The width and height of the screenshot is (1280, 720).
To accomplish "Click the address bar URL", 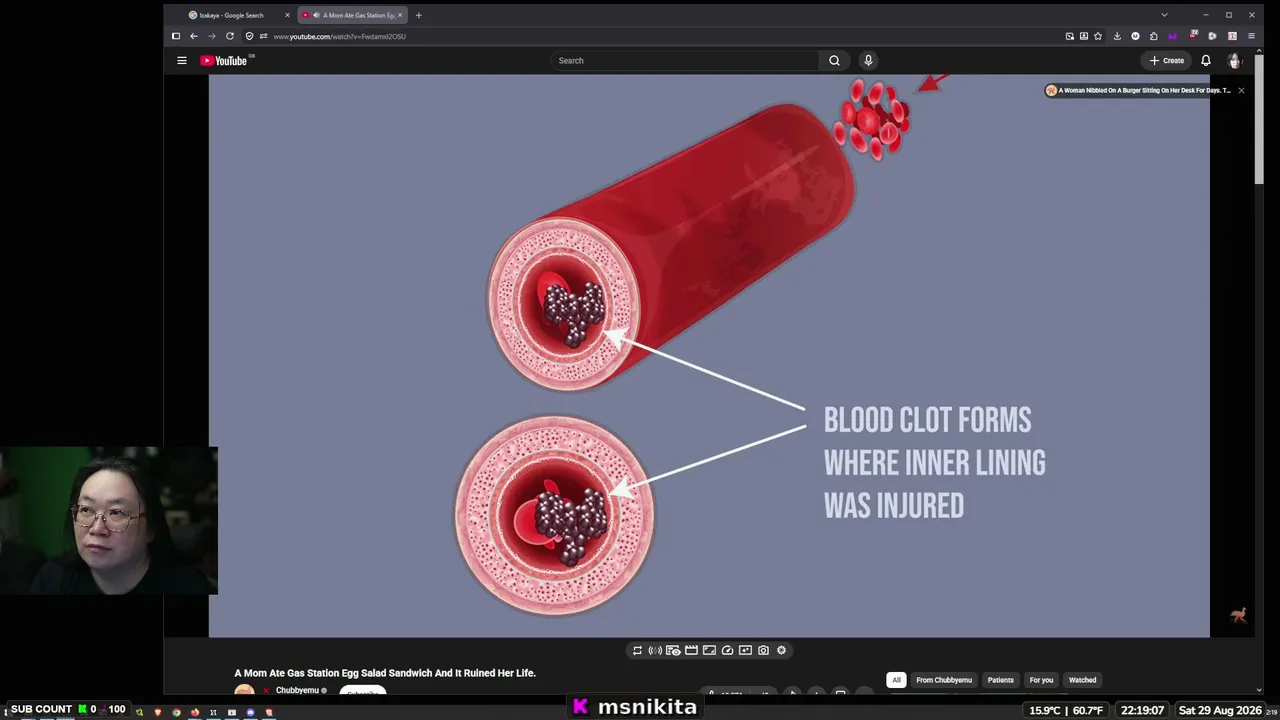I will coord(340,37).
